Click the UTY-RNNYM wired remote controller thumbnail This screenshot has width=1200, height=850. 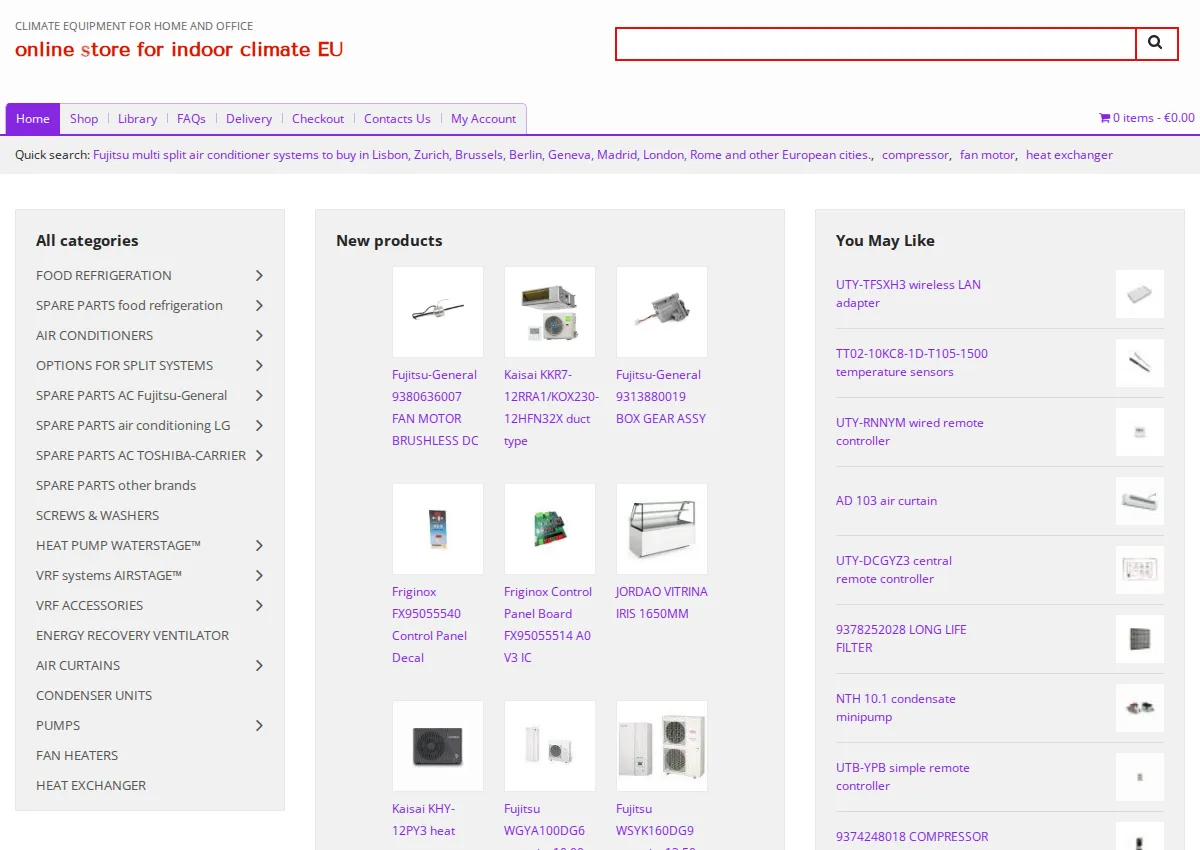click(x=1140, y=432)
